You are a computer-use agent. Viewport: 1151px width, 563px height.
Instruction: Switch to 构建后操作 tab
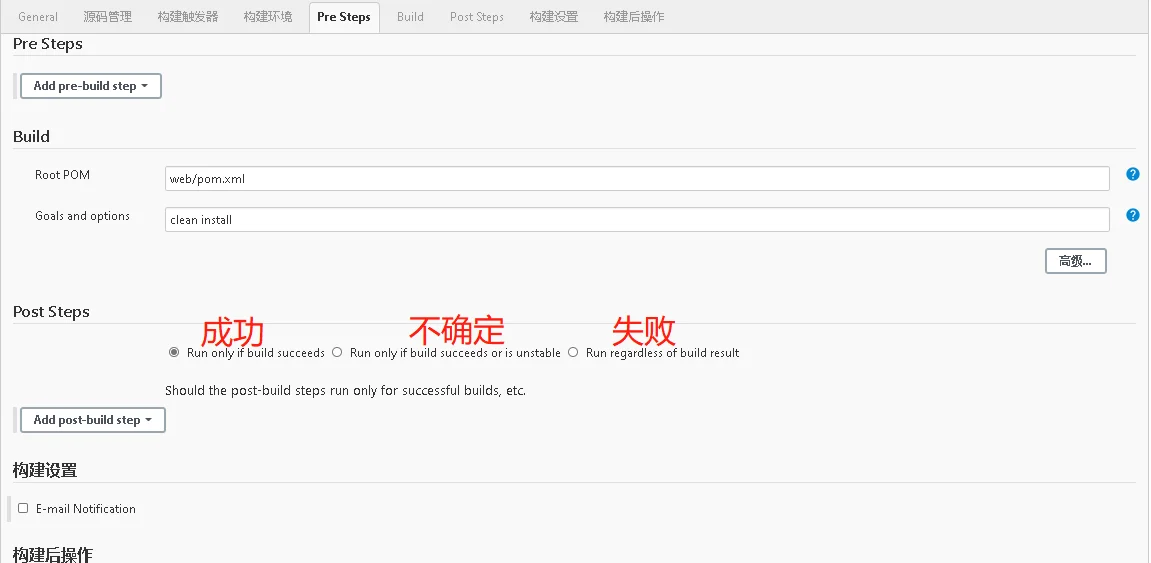click(x=634, y=16)
